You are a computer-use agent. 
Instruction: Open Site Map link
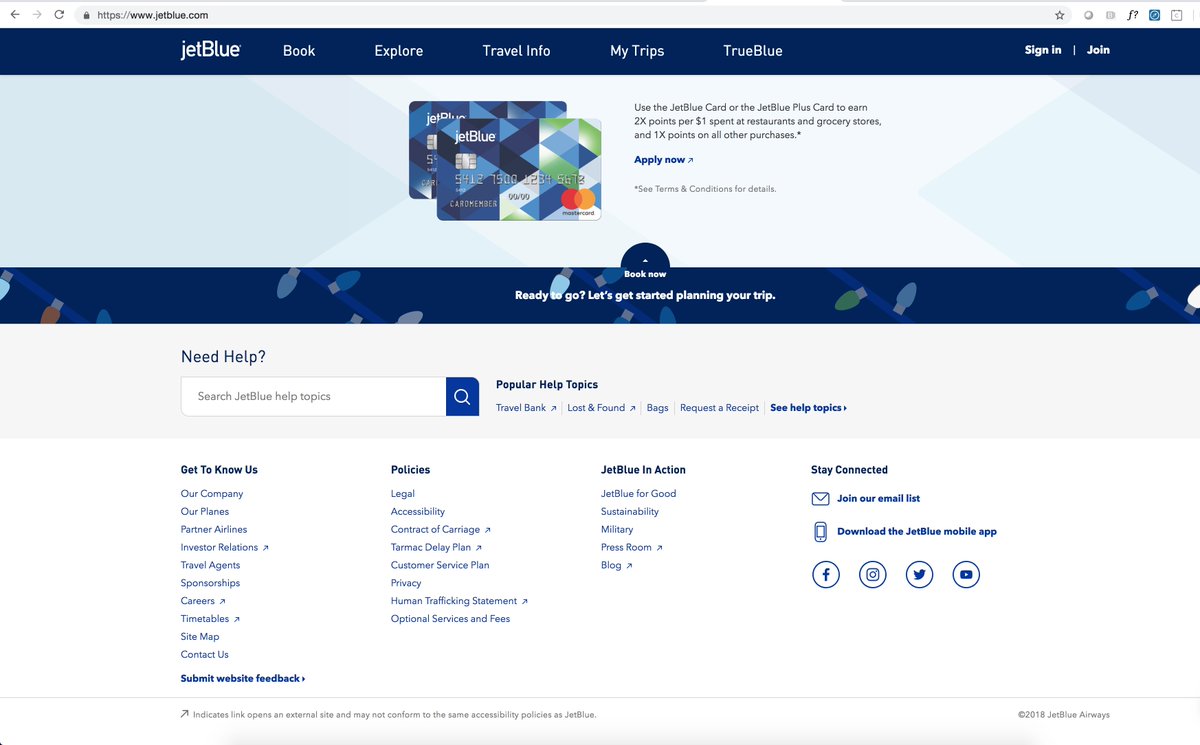coord(200,637)
